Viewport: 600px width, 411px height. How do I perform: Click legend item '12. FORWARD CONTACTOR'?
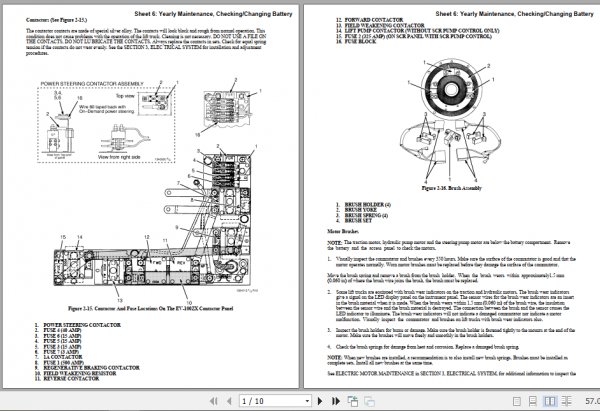(x=370, y=20)
